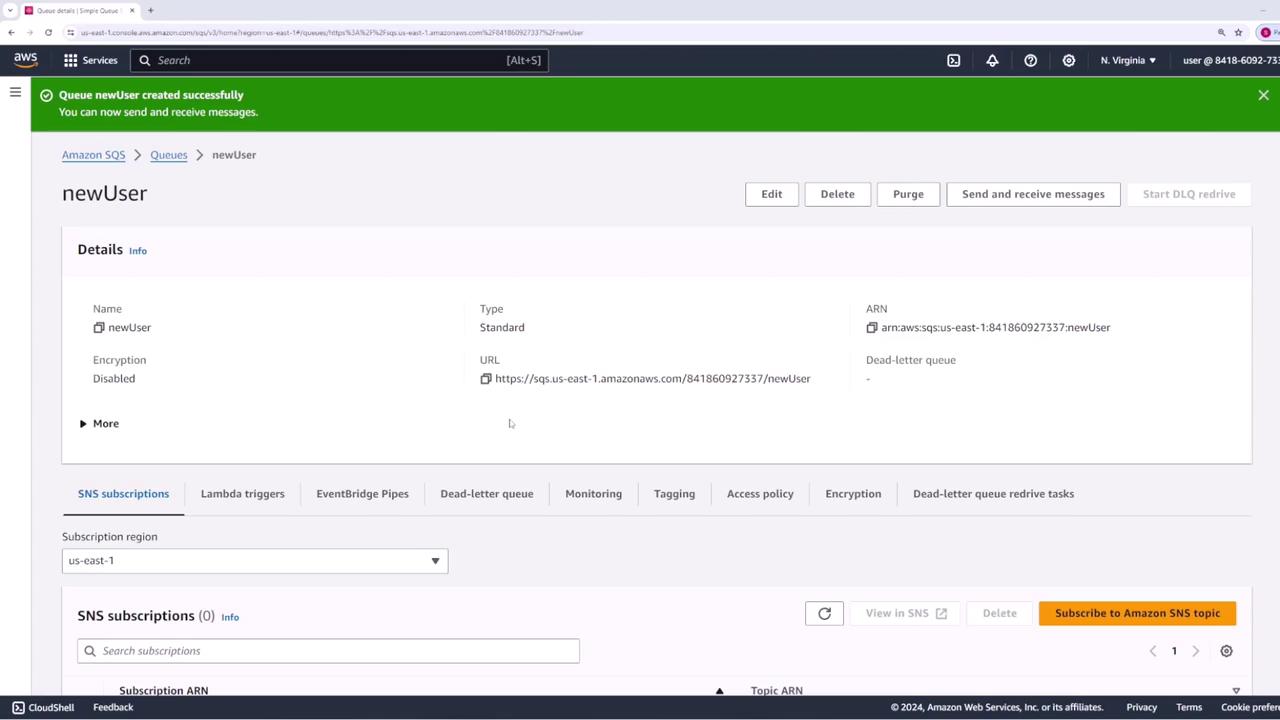Expand the More details section
The image size is (1280, 720).
[x=99, y=424]
